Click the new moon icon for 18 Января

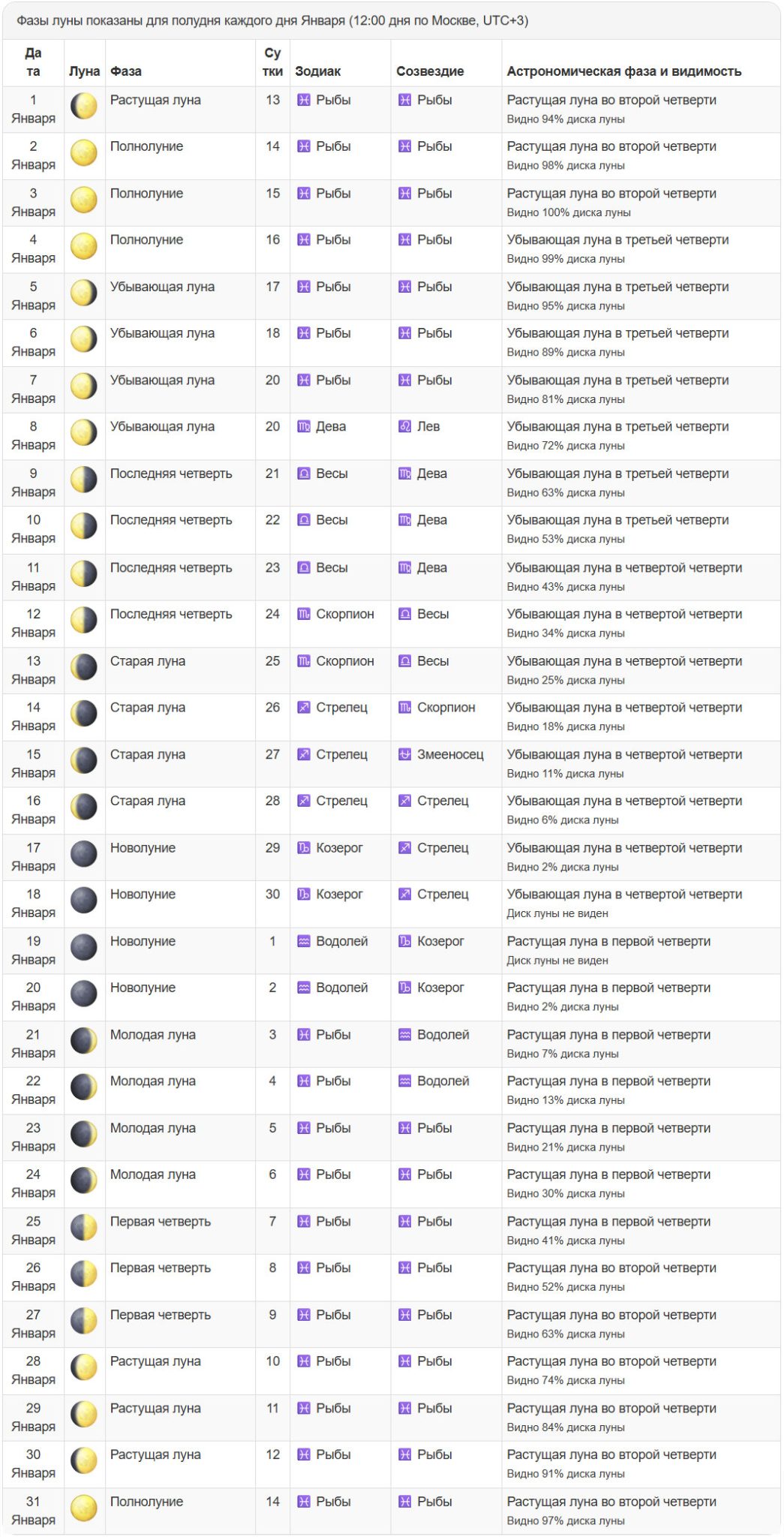(x=84, y=901)
